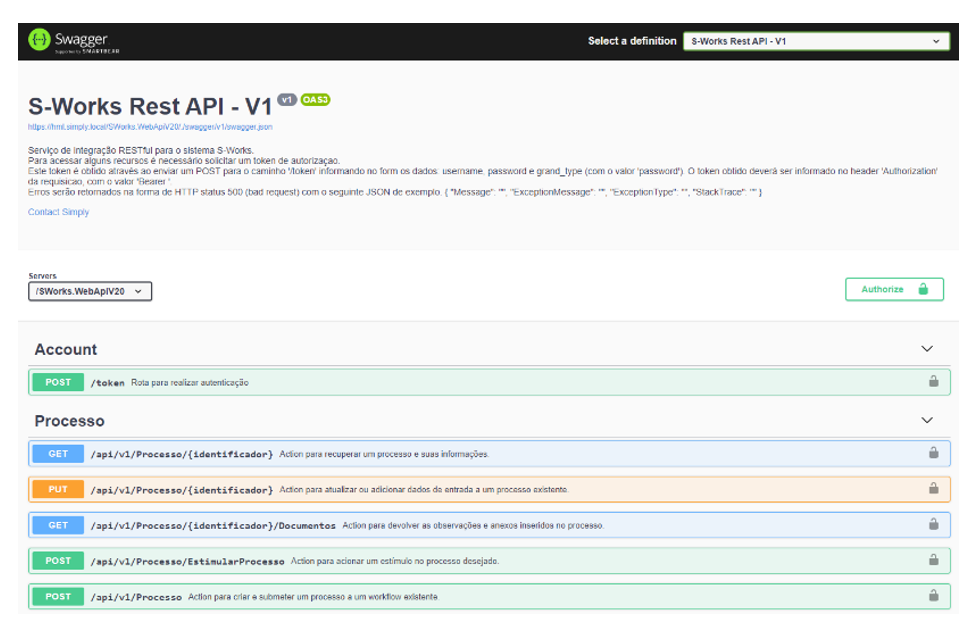Click the S-Works Rest API - V1 title
973x629 pixels.
click(150, 107)
